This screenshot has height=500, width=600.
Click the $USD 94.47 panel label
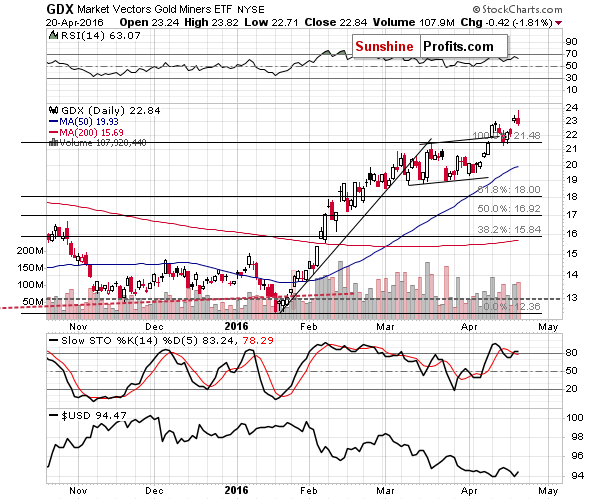(x=94, y=415)
